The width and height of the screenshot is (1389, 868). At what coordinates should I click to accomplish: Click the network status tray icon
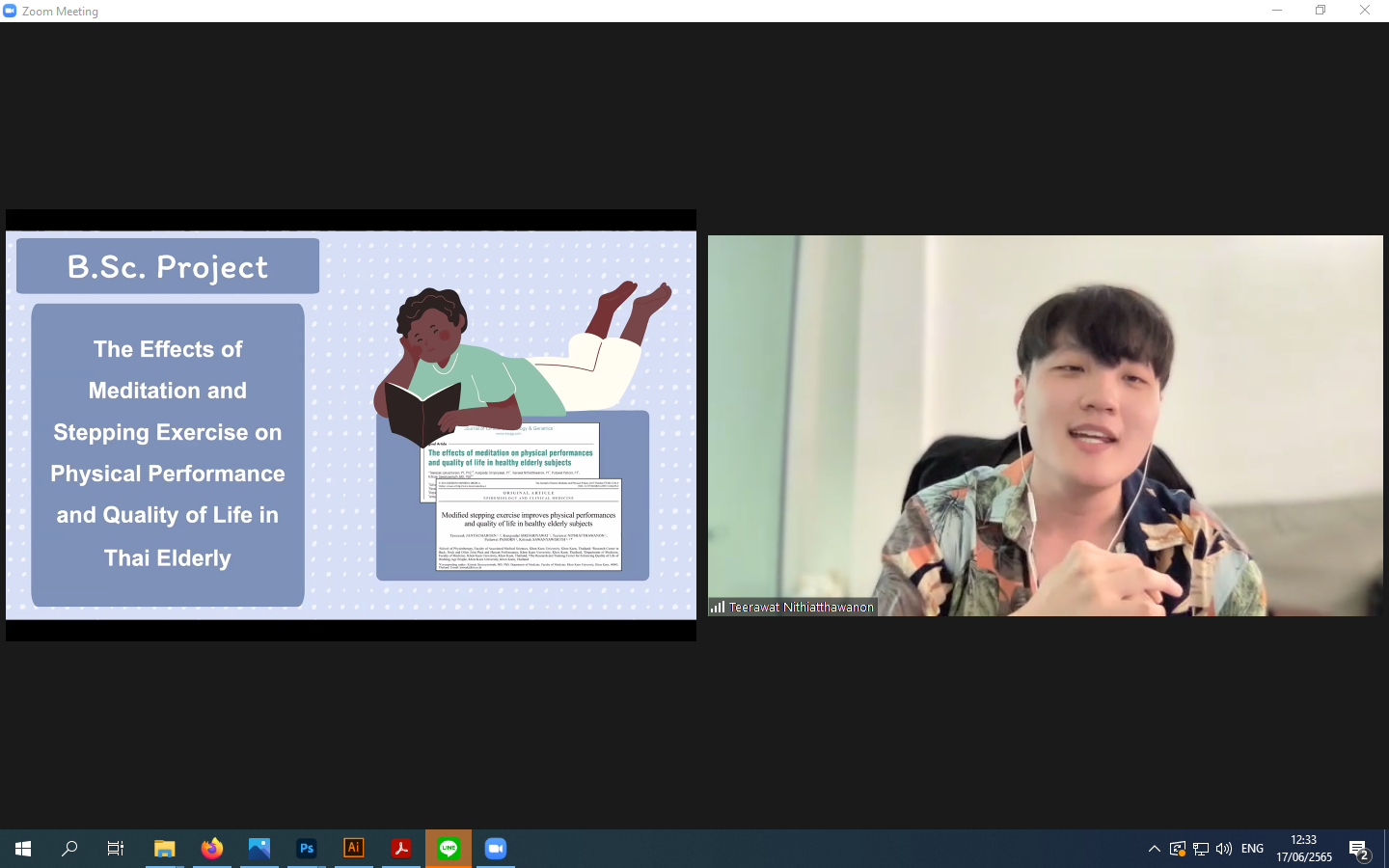pyautogui.click(x=1201, y=849)
